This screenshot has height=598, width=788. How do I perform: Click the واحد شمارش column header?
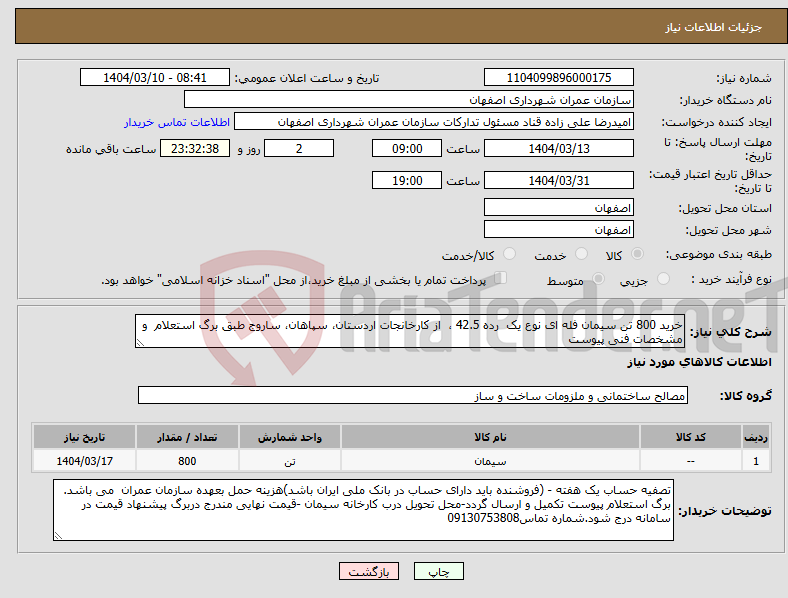290,437
